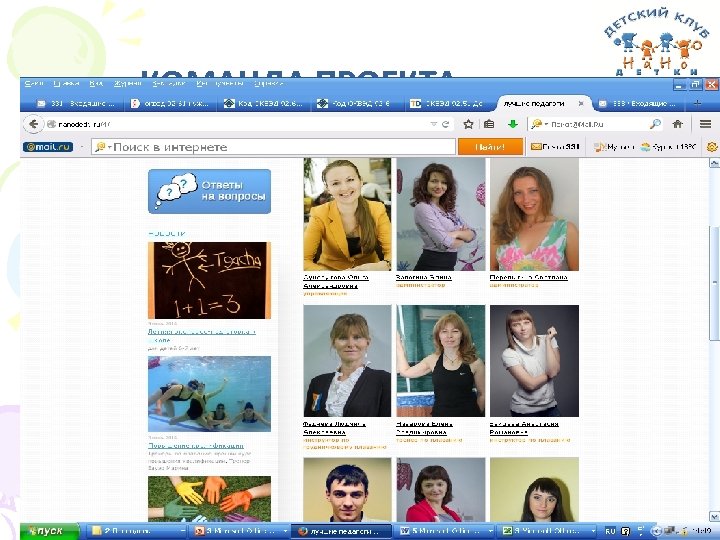Click the magnifier icon in the search box
Image resolution: width=720 pixels, height=540 pixels.
click(655, 124)
